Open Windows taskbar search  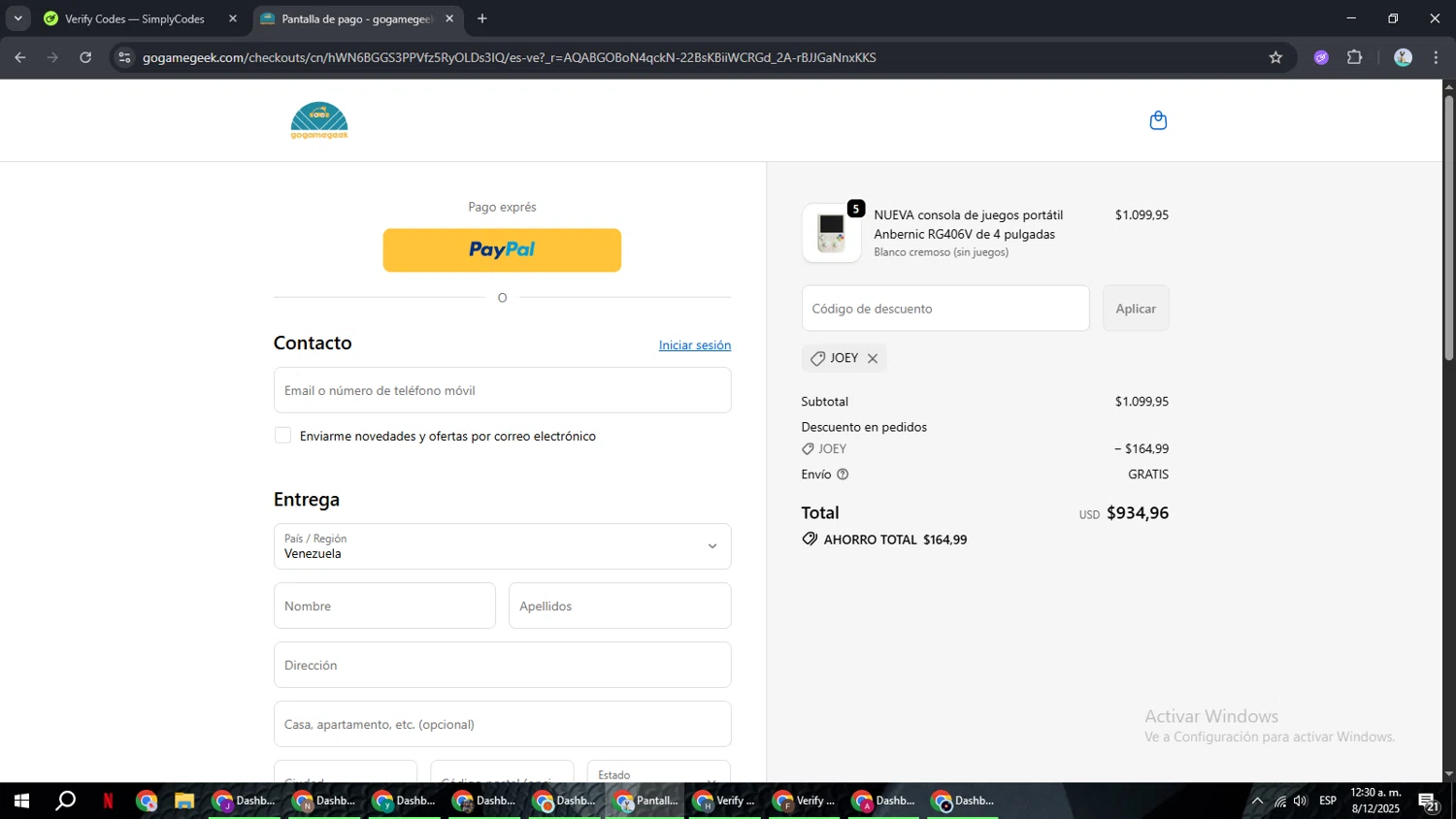[x=65, y=801]
